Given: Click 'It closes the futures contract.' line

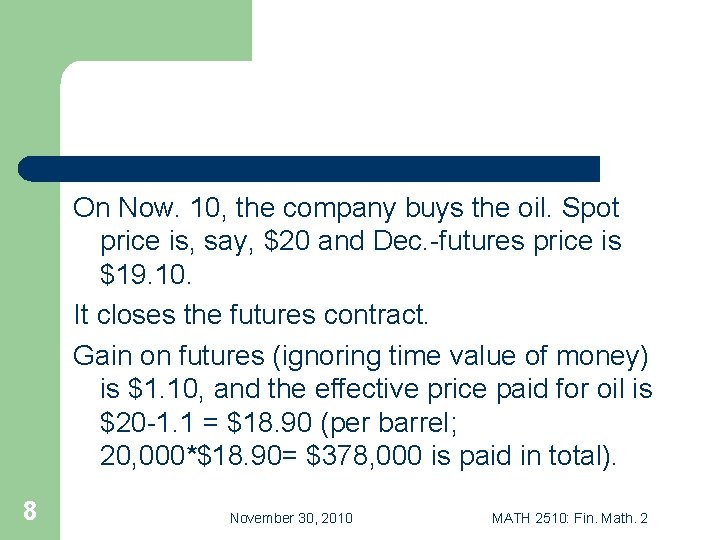Looking at the screenshot, I should pos(251,315).
